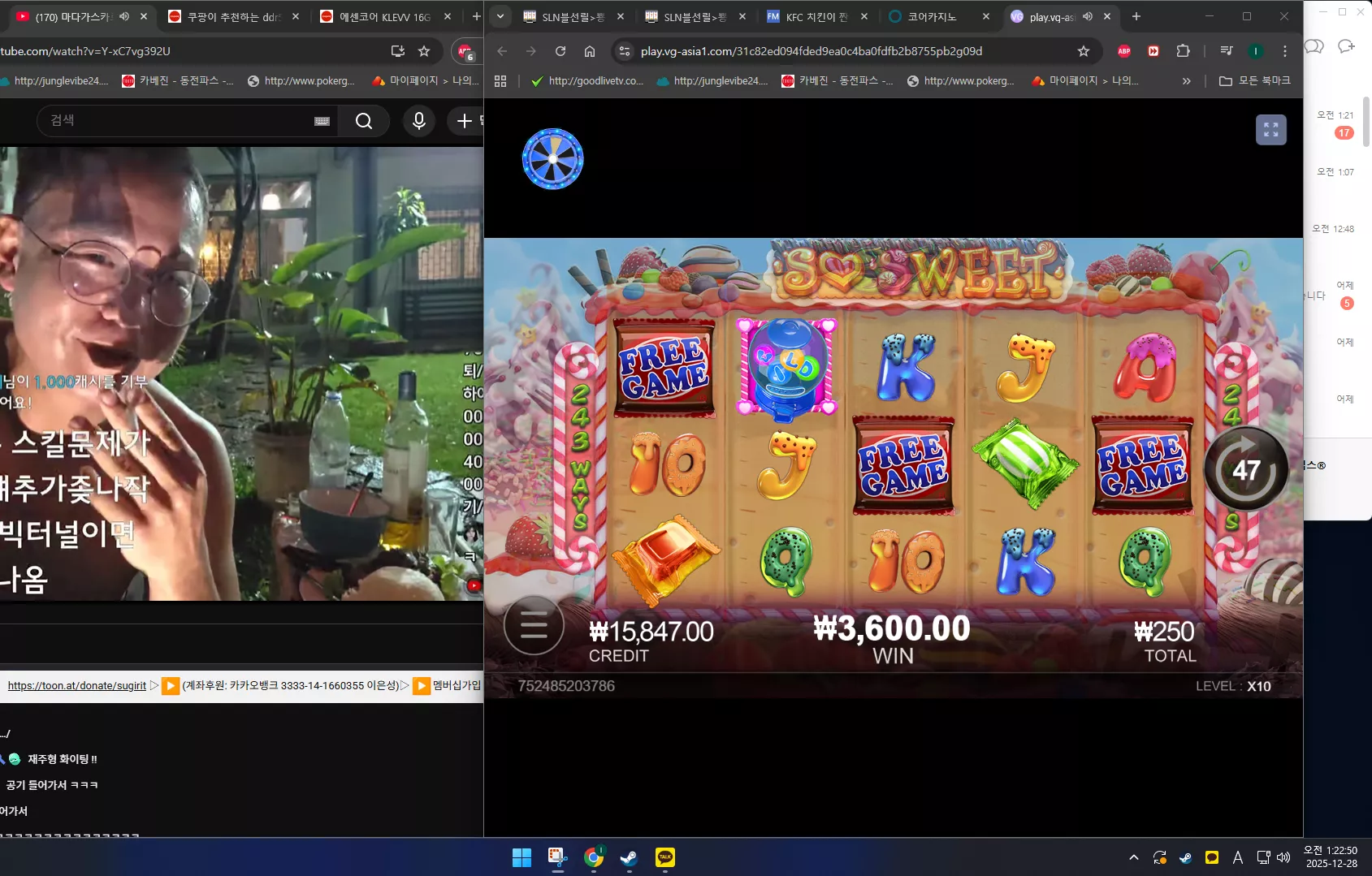Start a new KakaoTalk chat with the plus bubble

click(1346, 46)
